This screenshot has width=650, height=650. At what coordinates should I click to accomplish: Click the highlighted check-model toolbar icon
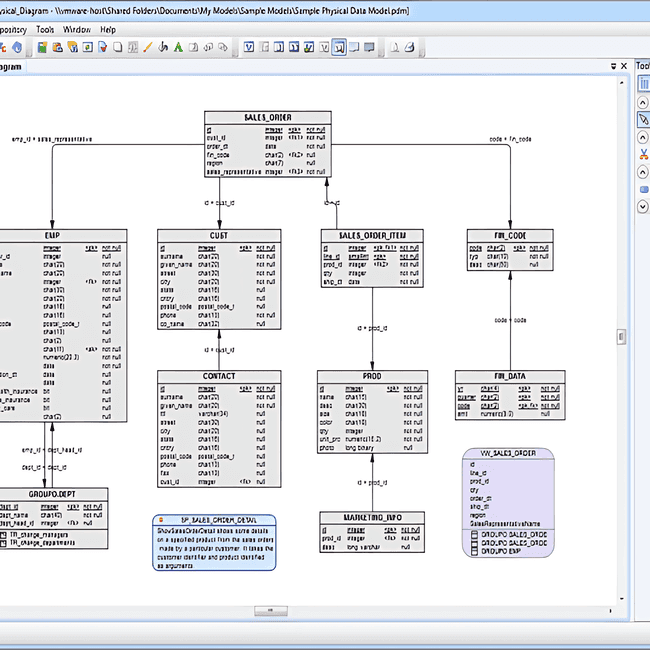tap(339, 47)
